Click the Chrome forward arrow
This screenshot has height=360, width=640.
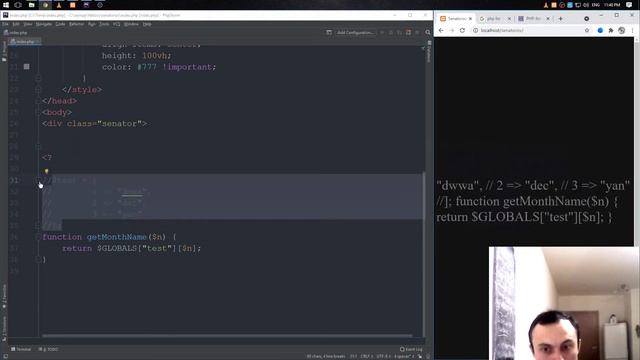click(x=451, y=30)
